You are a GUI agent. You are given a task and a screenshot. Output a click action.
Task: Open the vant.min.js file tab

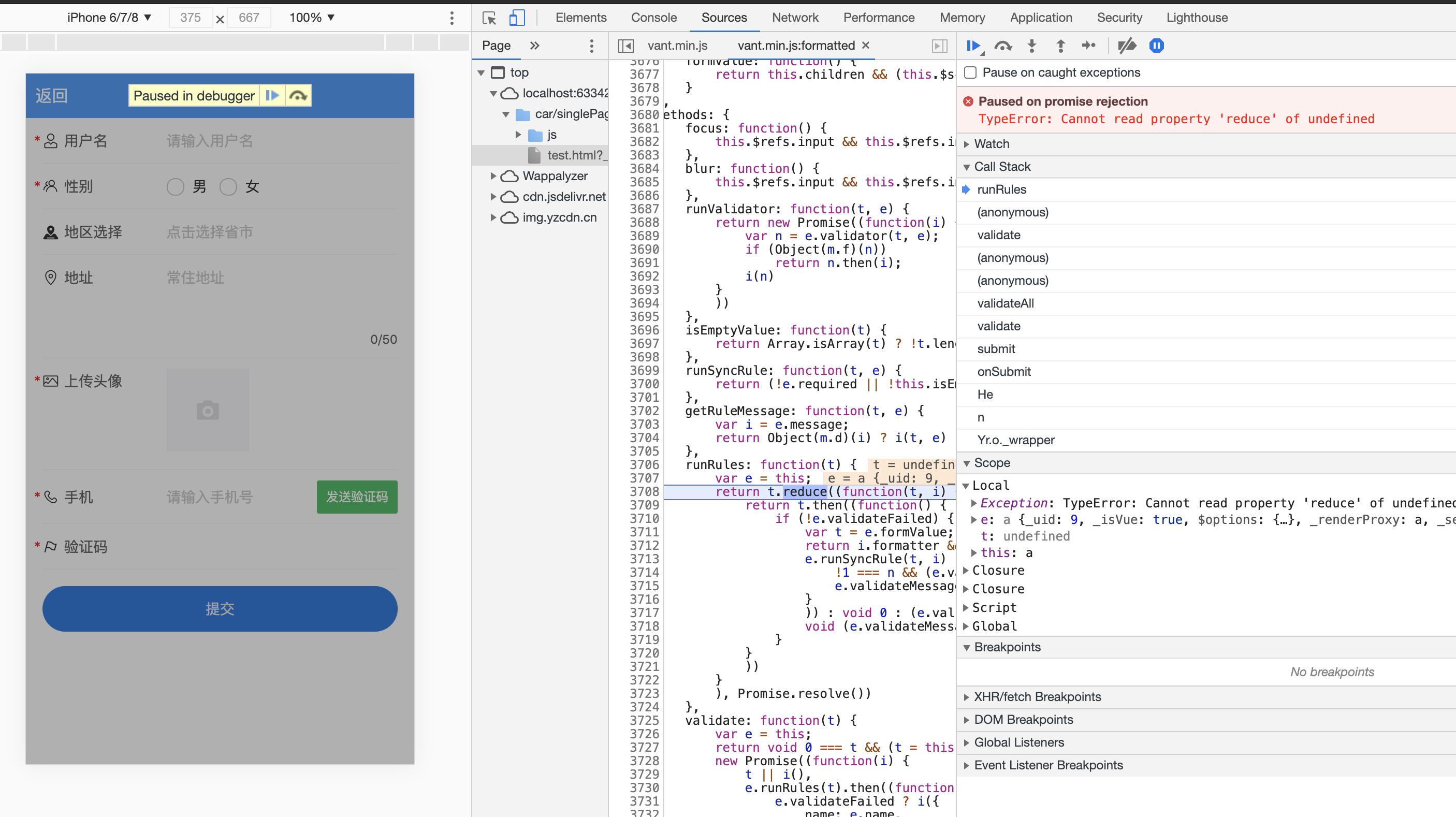point(677,46)
